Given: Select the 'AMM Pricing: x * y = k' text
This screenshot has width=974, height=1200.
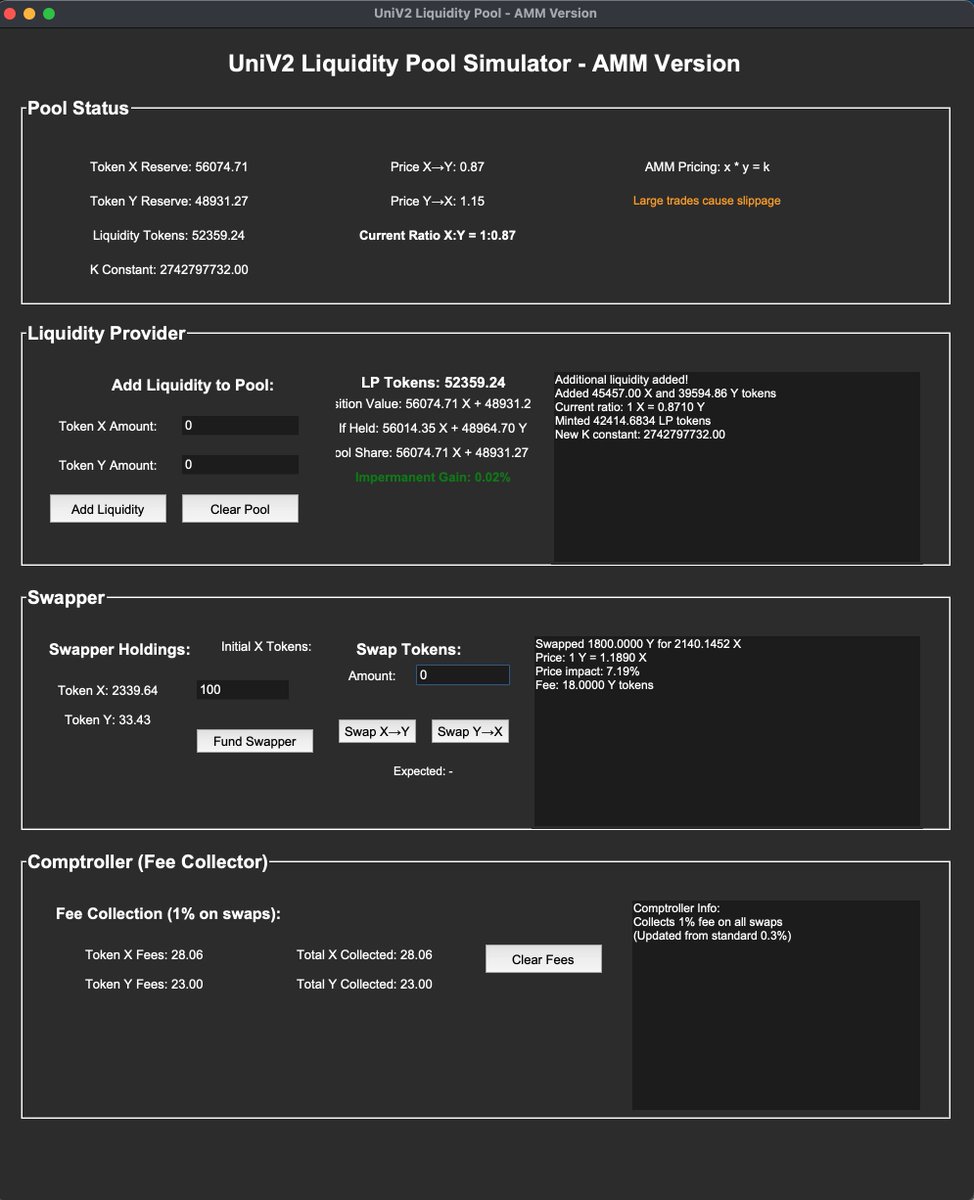Looking at the screenshot, I should [707, 167].
